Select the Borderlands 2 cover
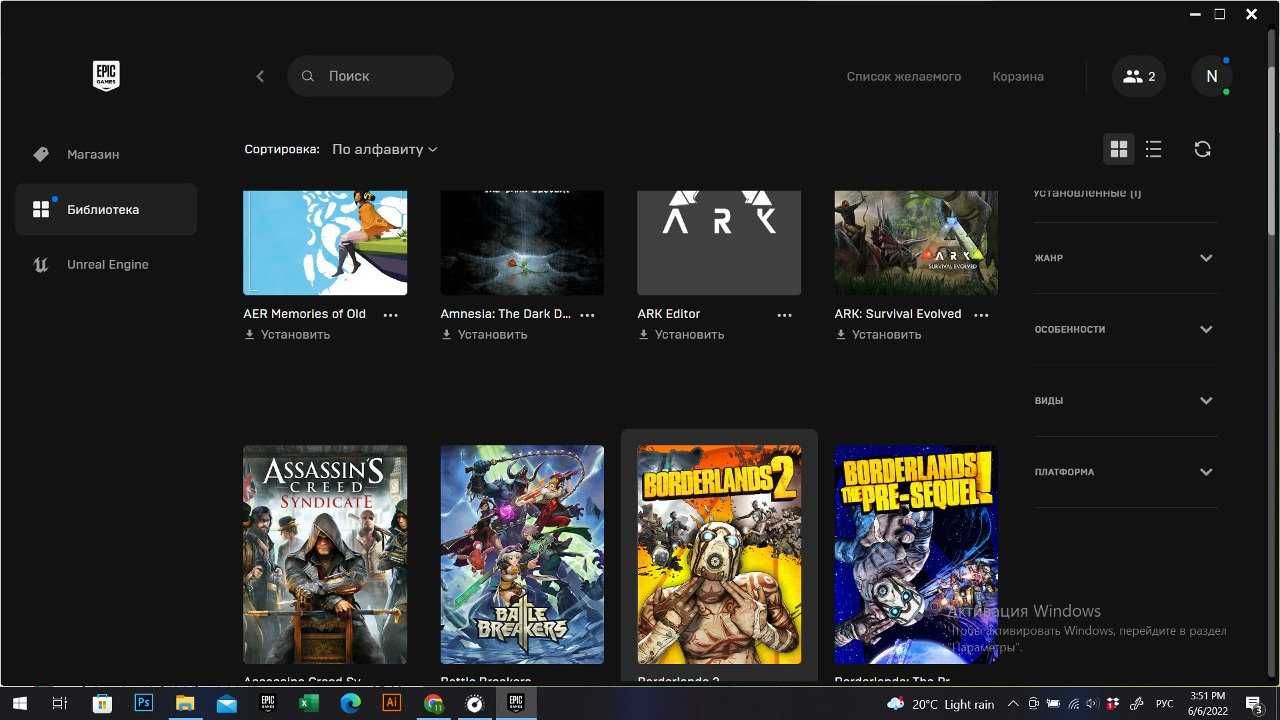This screenshot has width=1280, height=720. pyautogui.click(x=719, y=555)
